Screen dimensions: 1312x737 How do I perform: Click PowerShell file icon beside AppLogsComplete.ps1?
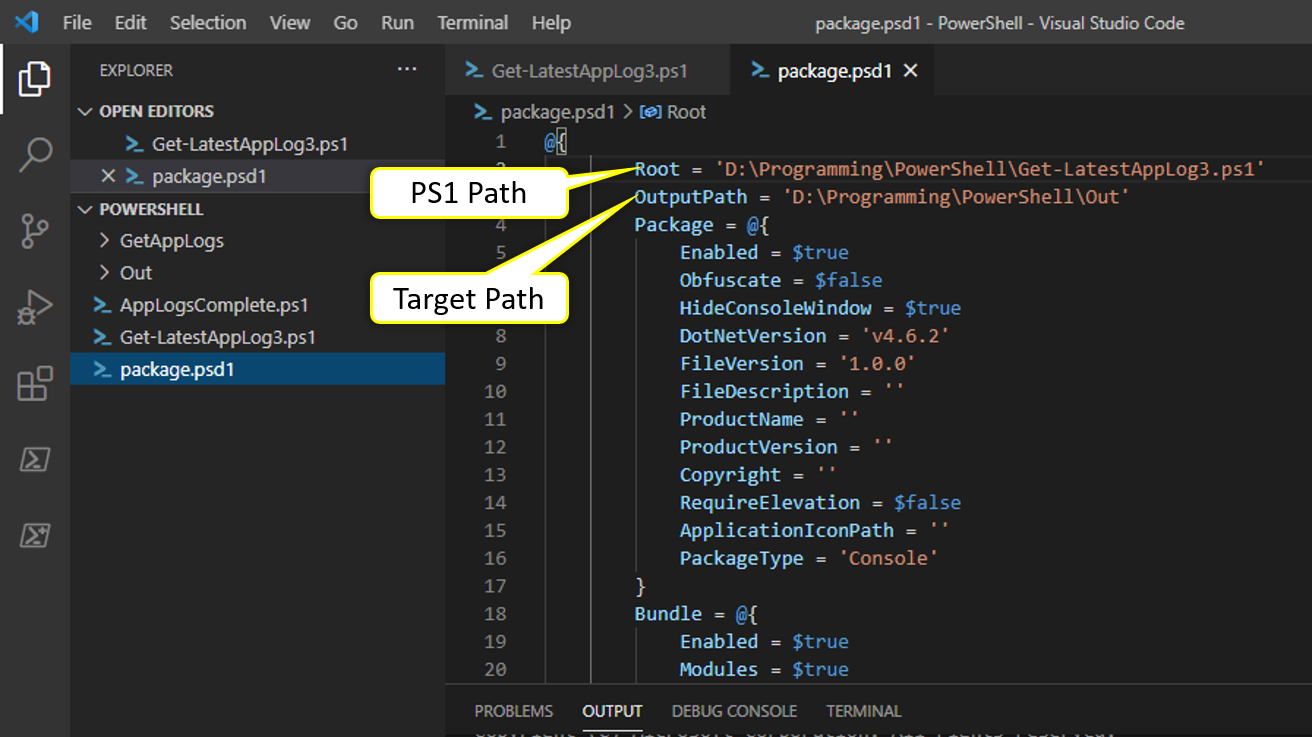102,305
